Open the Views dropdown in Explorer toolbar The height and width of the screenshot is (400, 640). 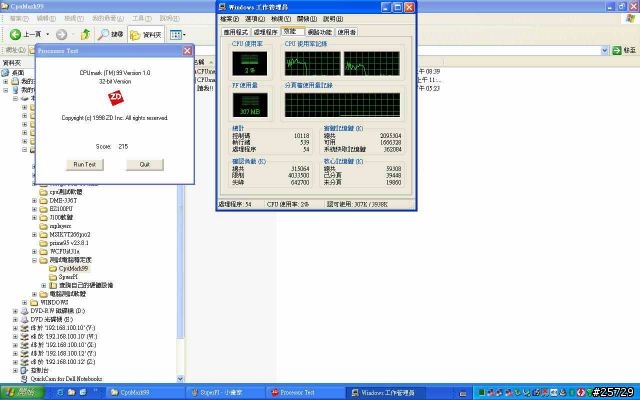click(x=178, y=35)
